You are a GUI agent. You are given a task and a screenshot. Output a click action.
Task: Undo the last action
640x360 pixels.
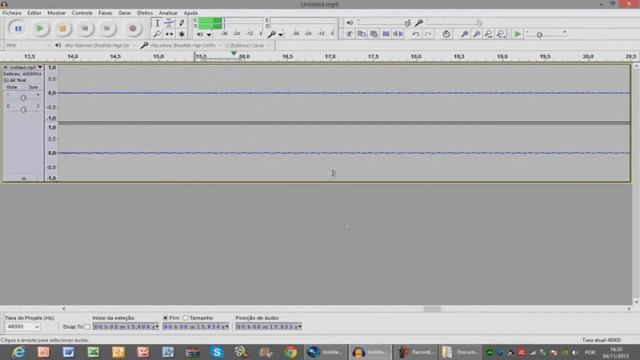416,34
